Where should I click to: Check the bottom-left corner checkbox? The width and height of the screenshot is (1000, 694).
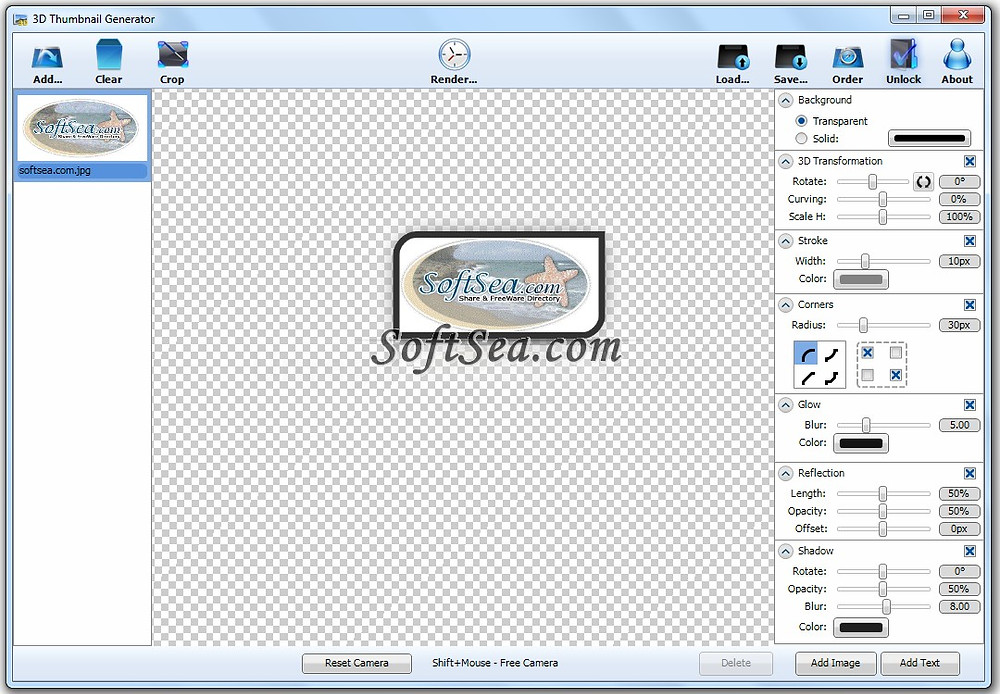click(867, 375)
